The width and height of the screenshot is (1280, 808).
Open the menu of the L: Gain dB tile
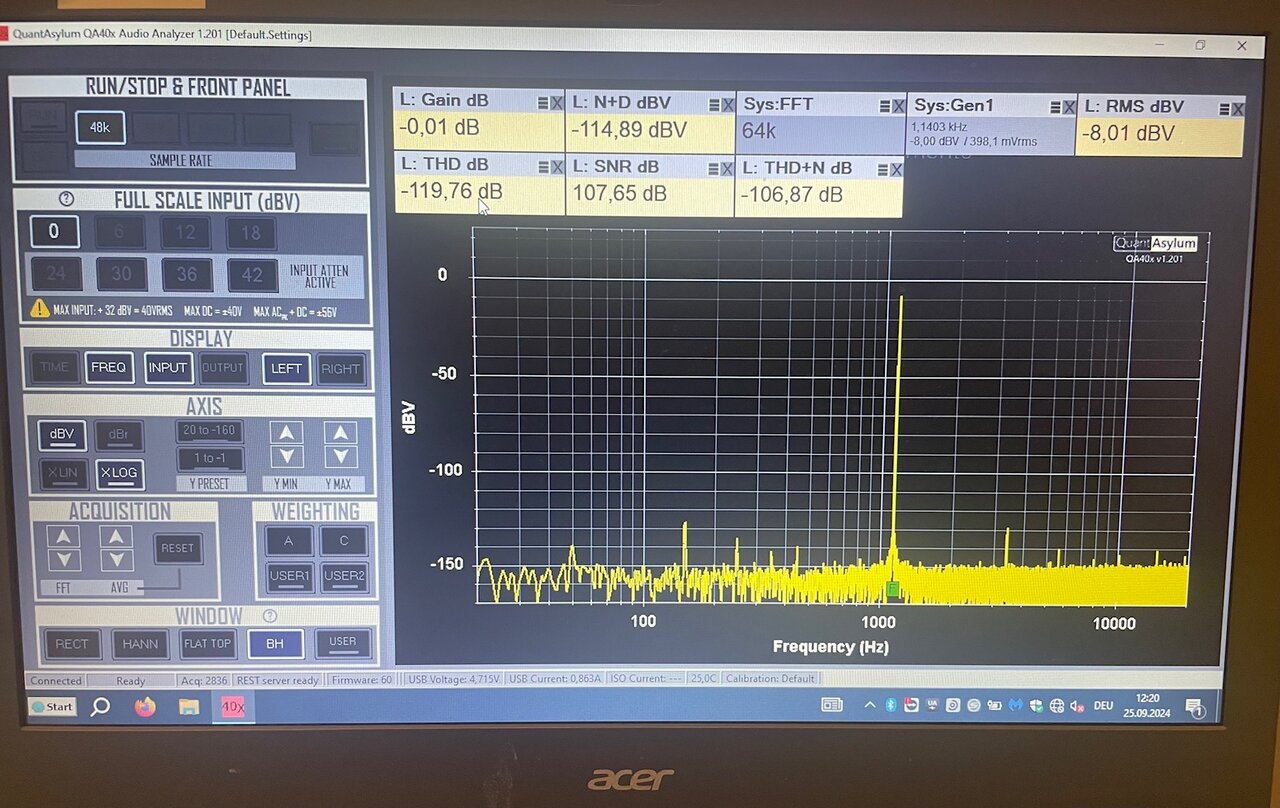(543, 103)
